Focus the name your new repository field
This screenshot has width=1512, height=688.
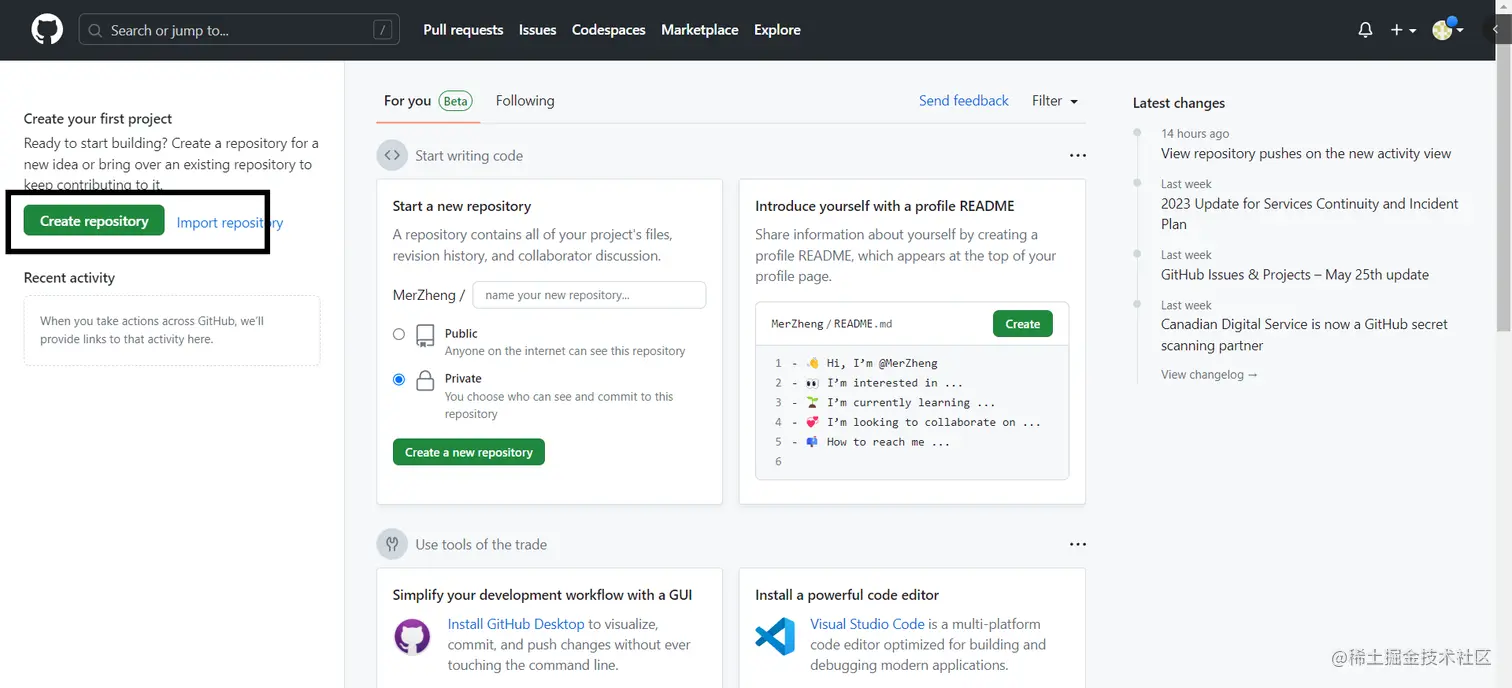coord(589,295)
